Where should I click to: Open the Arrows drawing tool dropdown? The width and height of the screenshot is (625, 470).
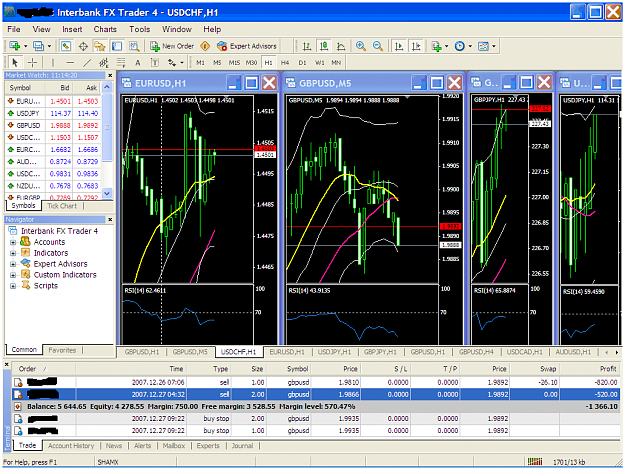point(182,63)
